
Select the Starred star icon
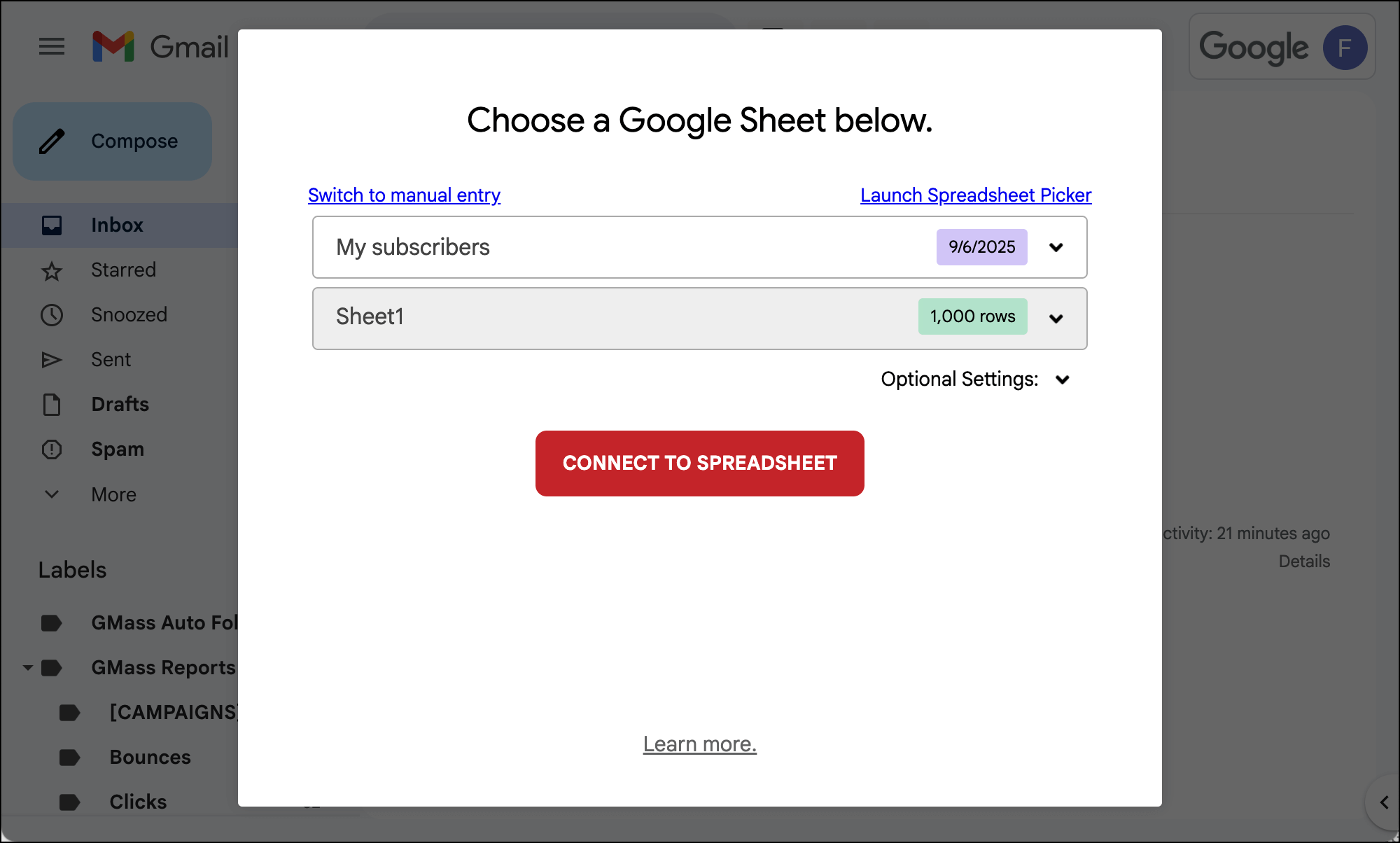point(52,271)
